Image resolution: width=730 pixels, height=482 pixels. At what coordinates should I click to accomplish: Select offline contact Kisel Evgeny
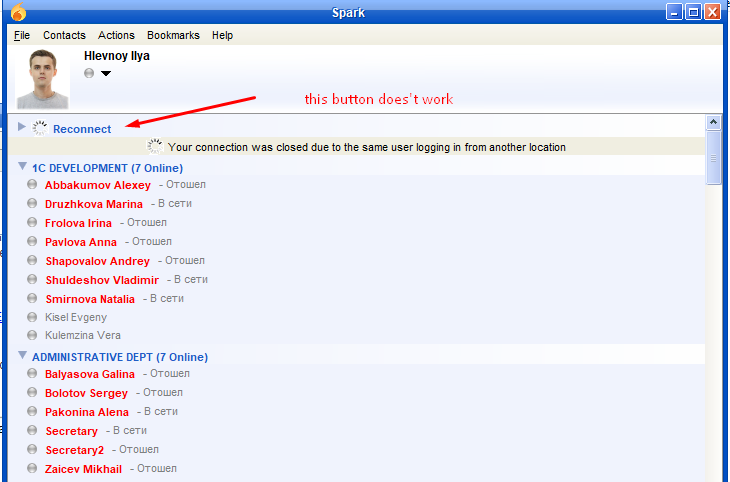pos(76,317)
